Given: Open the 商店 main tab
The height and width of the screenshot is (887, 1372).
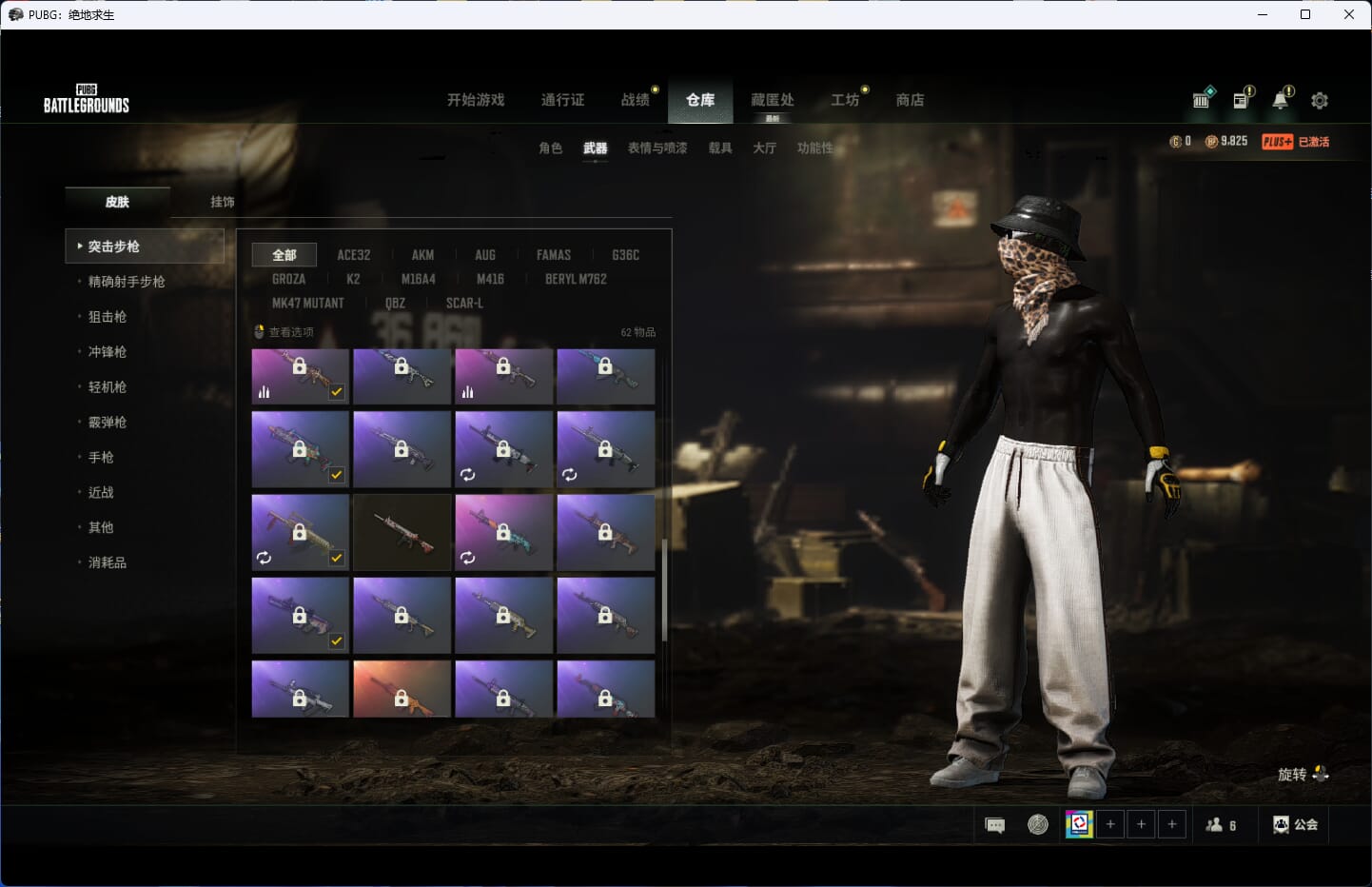Looking at the screenshot, I should 911,100.
